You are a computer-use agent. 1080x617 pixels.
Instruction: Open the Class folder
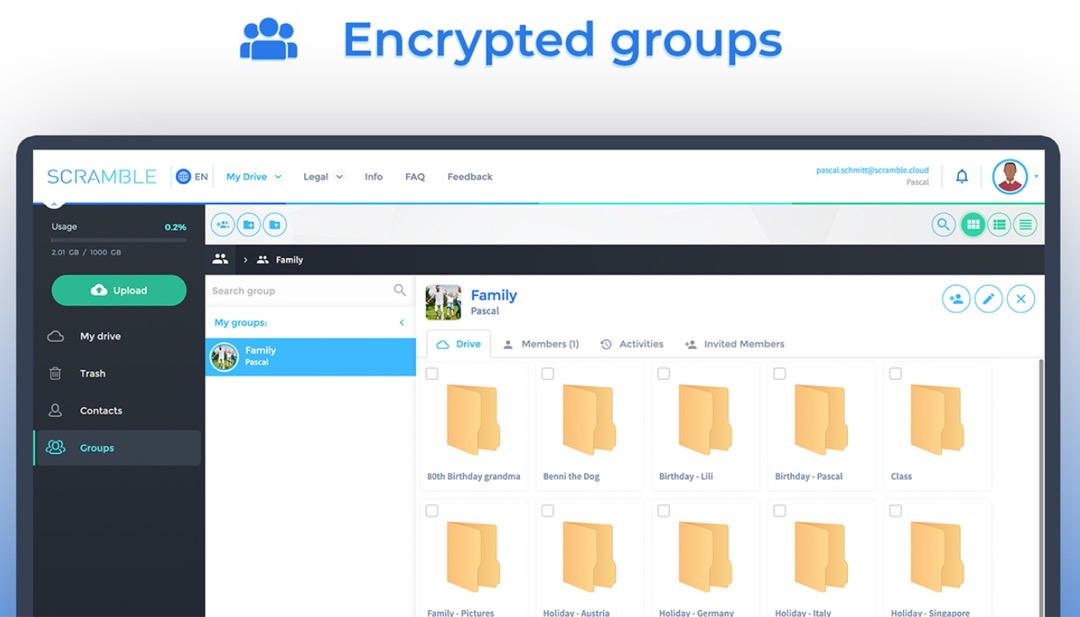tap(937, 427)
